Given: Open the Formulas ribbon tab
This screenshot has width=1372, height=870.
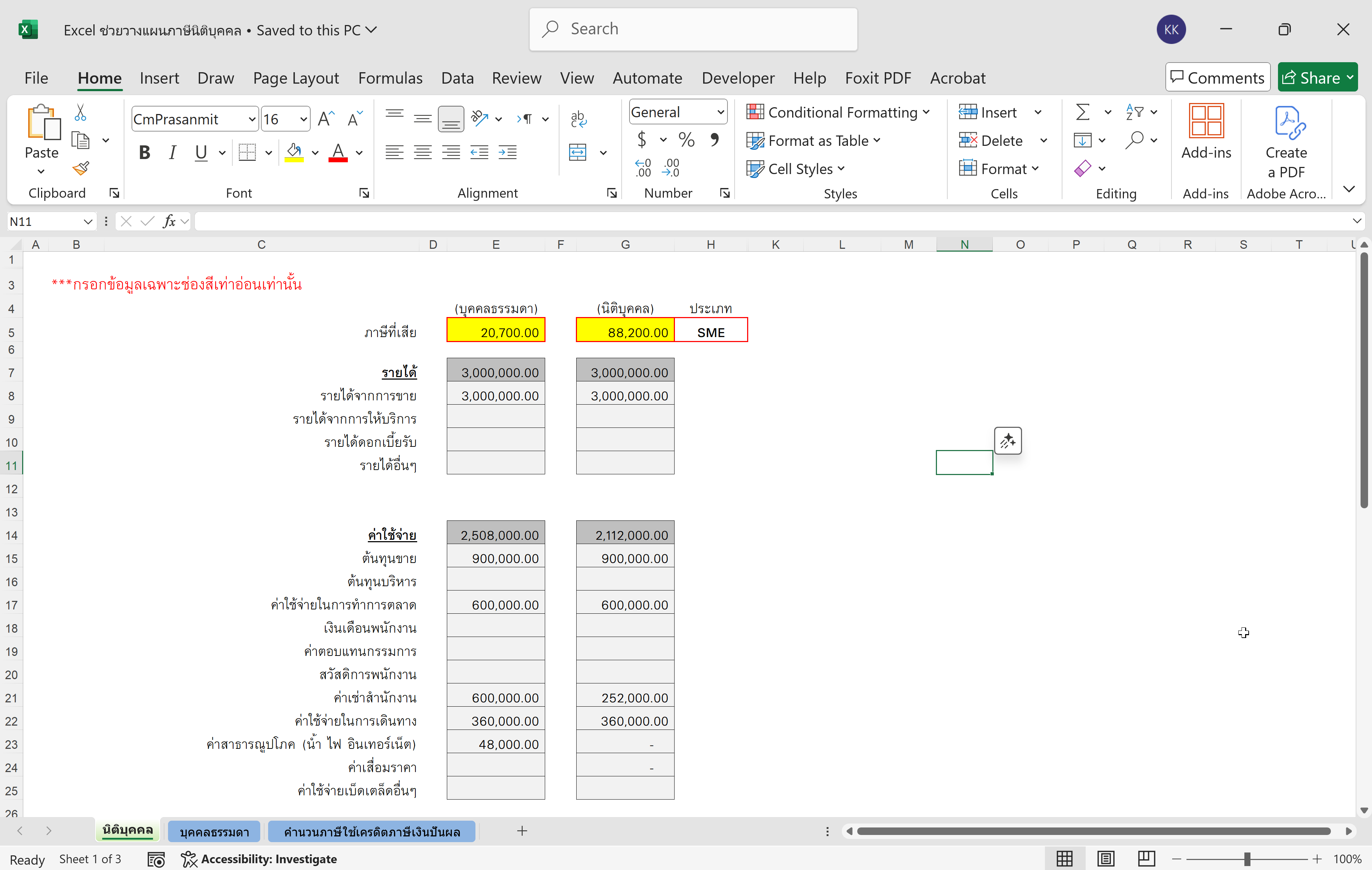Looking at the screenshot, I should (390, 78).
